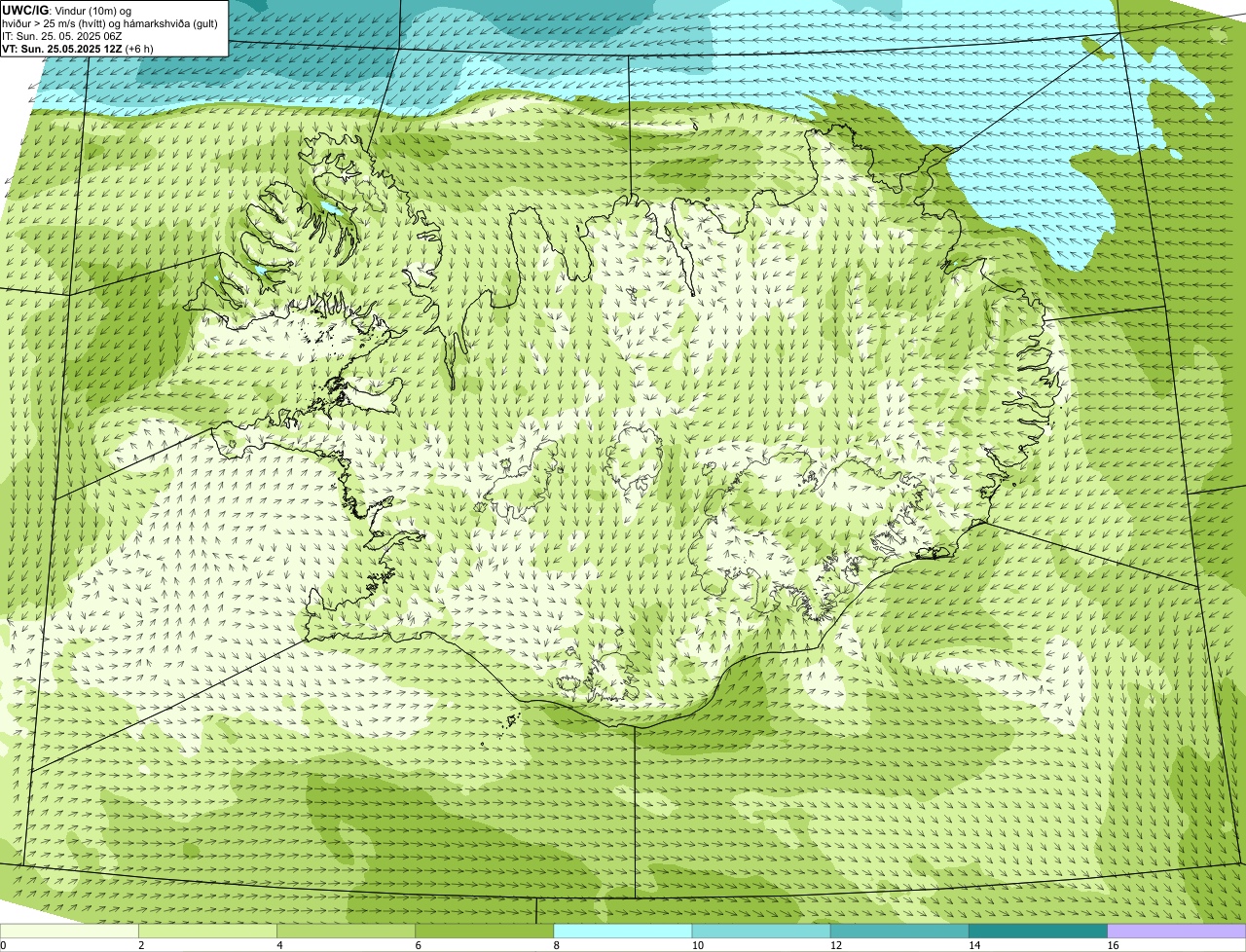Click legend scale label 12
Screen dimensions: 1246x952
tap(836, 945)
